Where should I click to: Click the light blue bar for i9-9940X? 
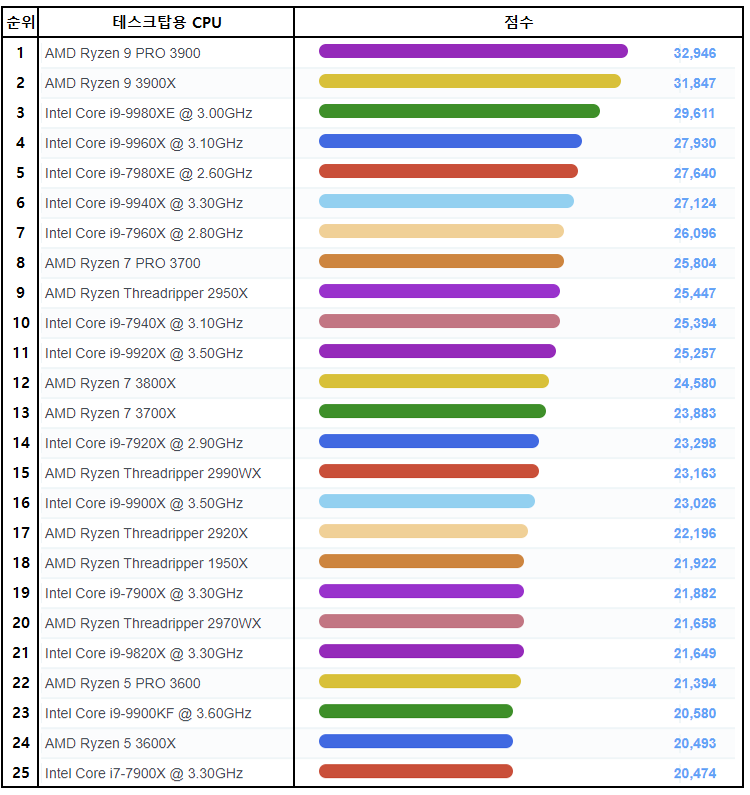[446, 201]
